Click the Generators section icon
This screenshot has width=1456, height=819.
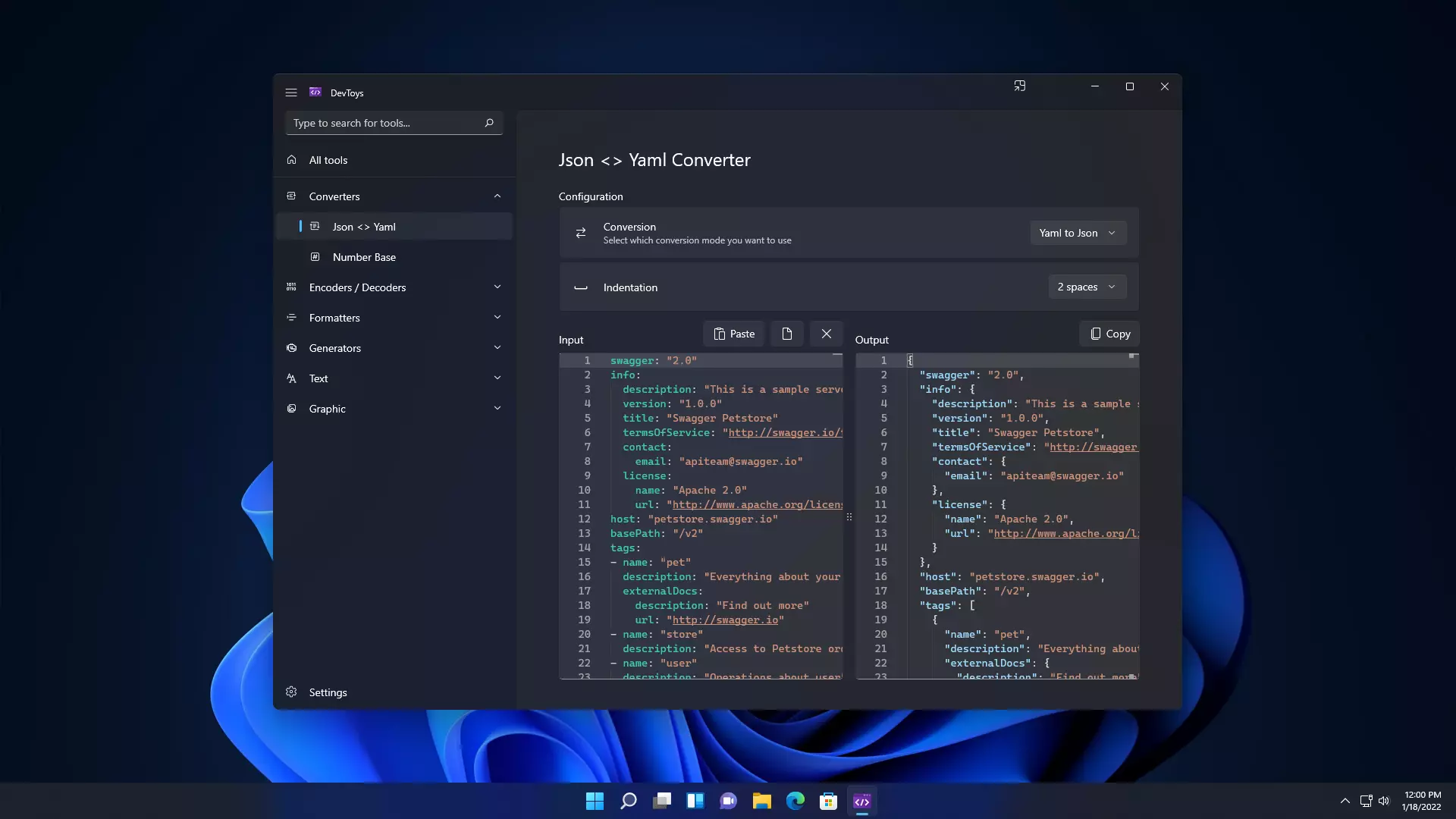tap(291, 347)
